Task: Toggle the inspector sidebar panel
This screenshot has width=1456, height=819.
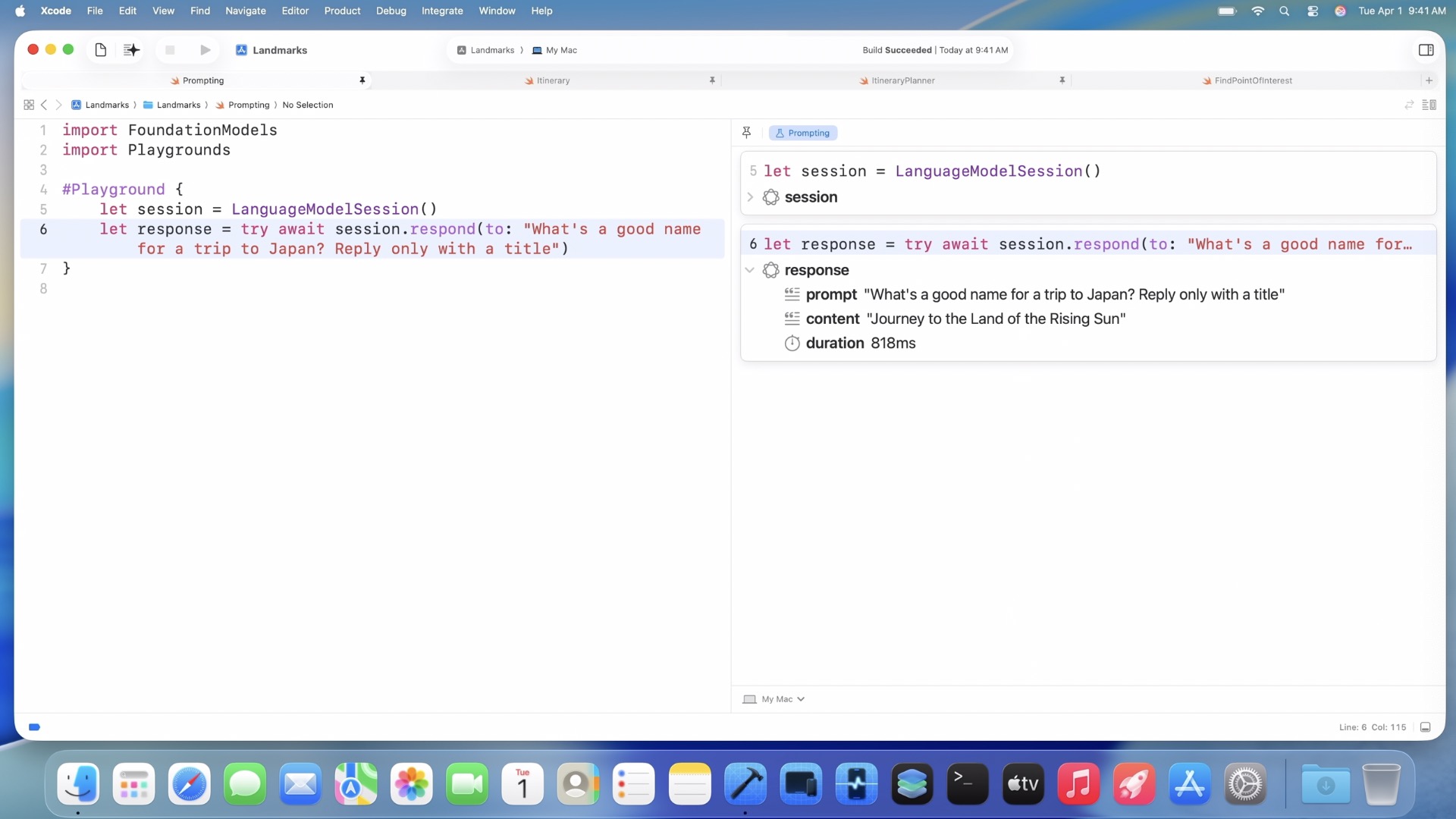Action: point(1426,50)
